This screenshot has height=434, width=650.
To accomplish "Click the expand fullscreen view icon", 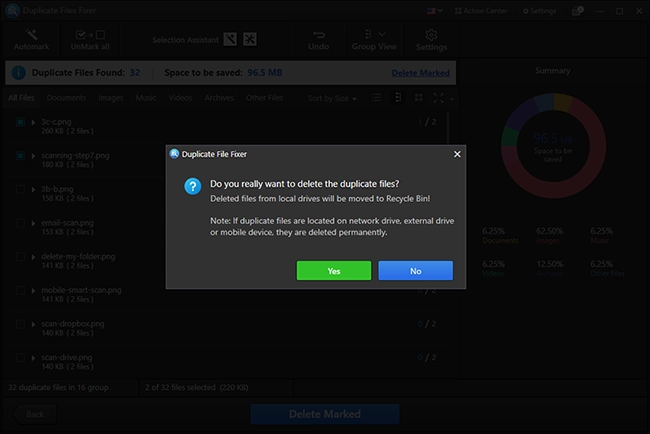I will tap(439, 98).
